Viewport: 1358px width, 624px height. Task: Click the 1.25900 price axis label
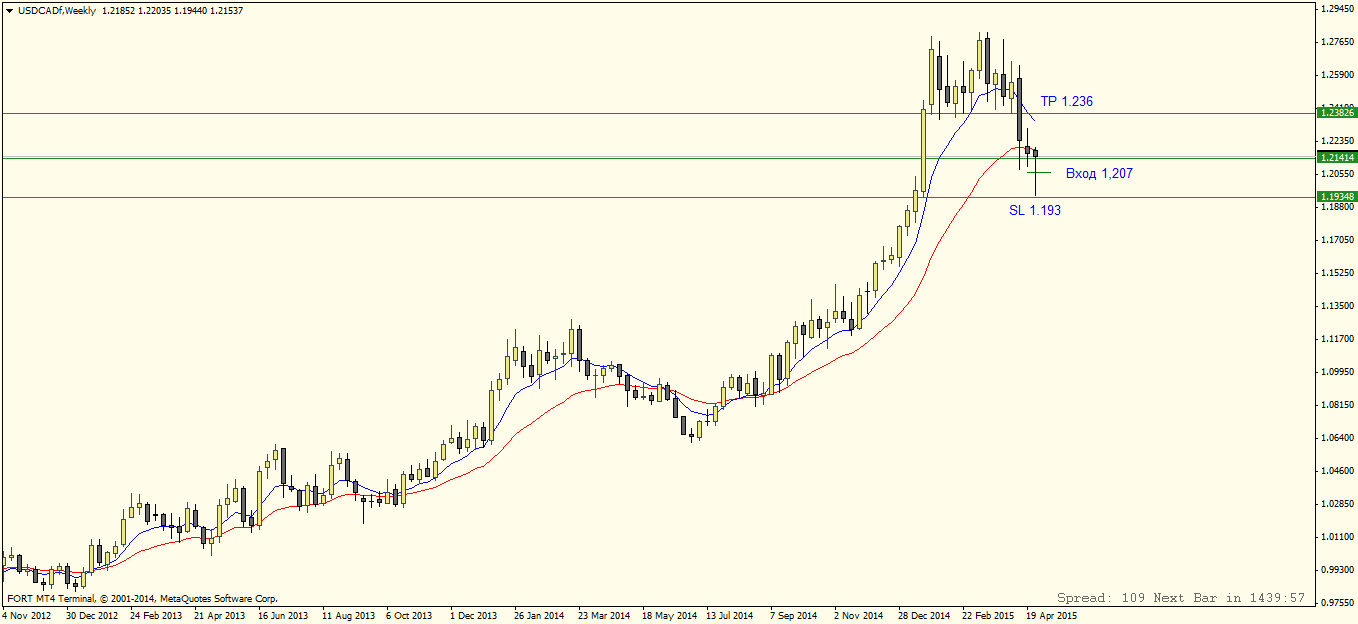point(1339,75)
